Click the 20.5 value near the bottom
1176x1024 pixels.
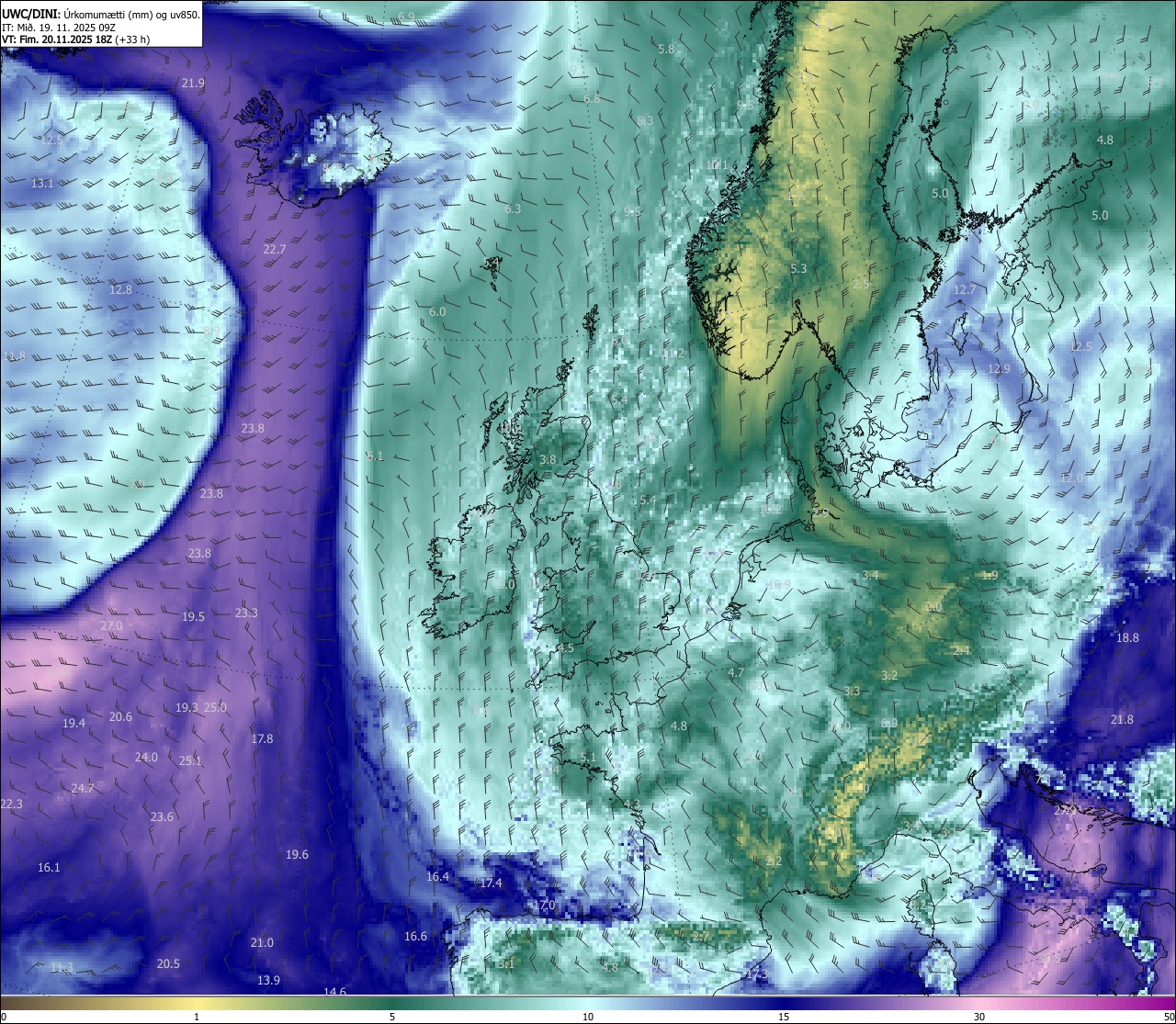coord(168,963)
